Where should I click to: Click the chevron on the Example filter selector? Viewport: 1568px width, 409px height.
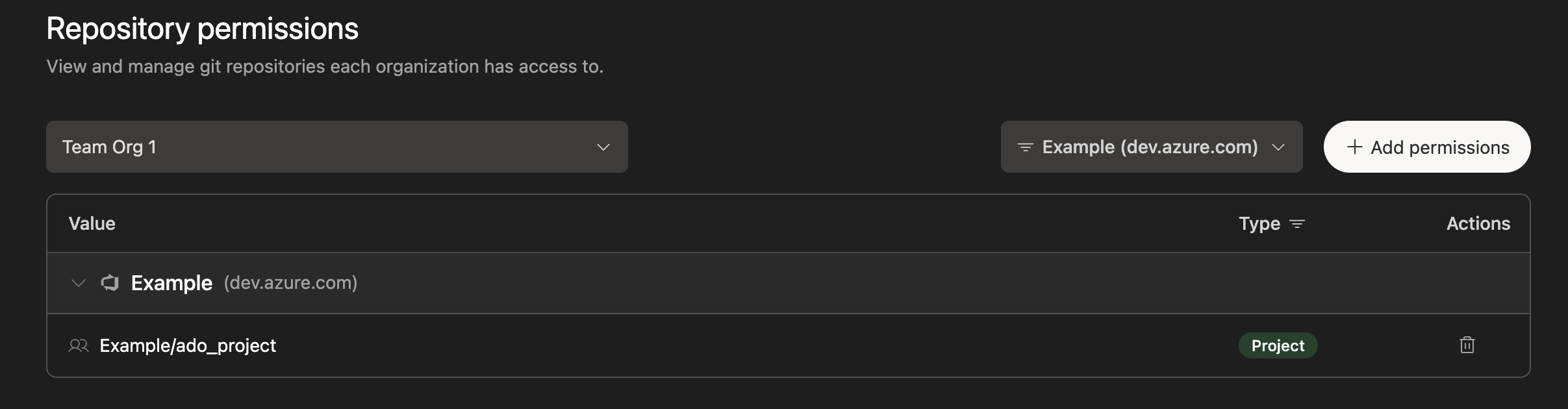click(1277, 148)
